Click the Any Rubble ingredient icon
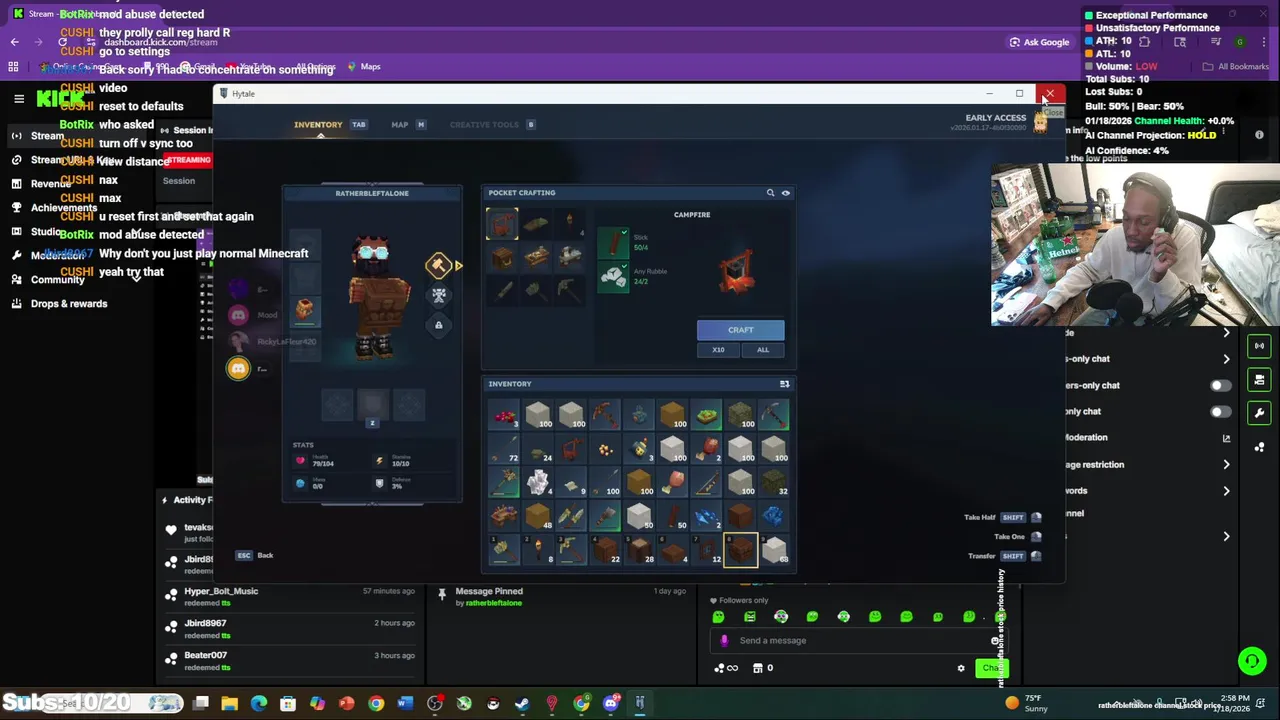The image size is (1280, 720). [613, 277]
